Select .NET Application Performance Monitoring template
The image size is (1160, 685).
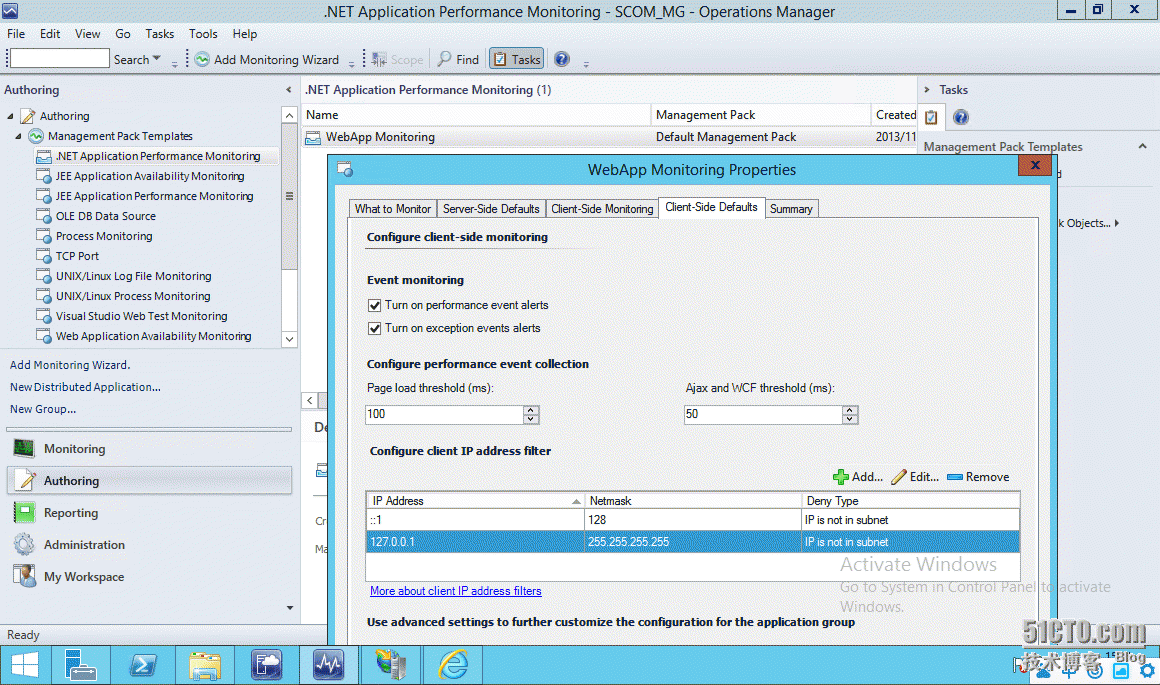(158, 156)
